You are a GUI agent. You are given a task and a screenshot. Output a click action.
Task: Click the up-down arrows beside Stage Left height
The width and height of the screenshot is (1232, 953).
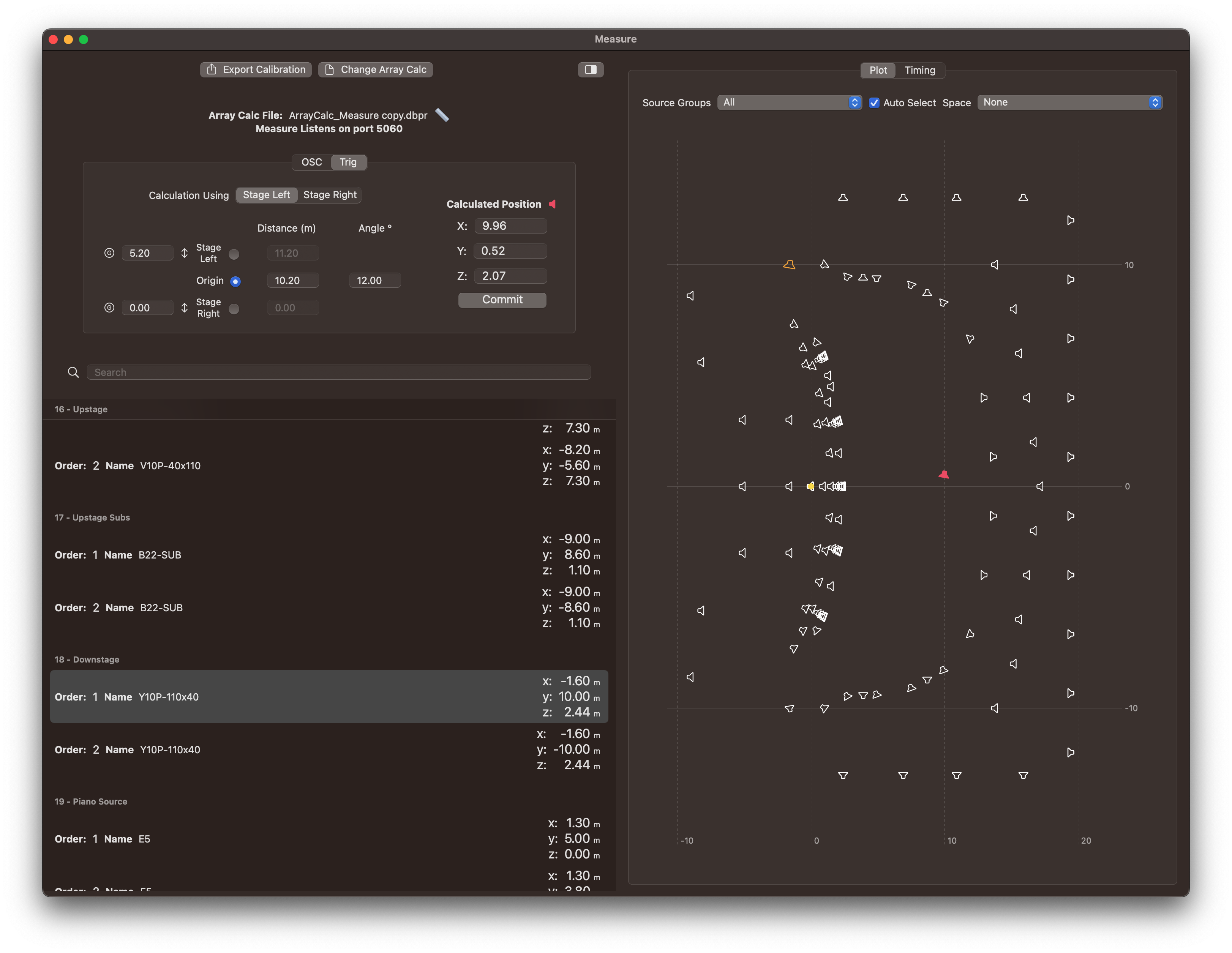[x=185, y=253]
